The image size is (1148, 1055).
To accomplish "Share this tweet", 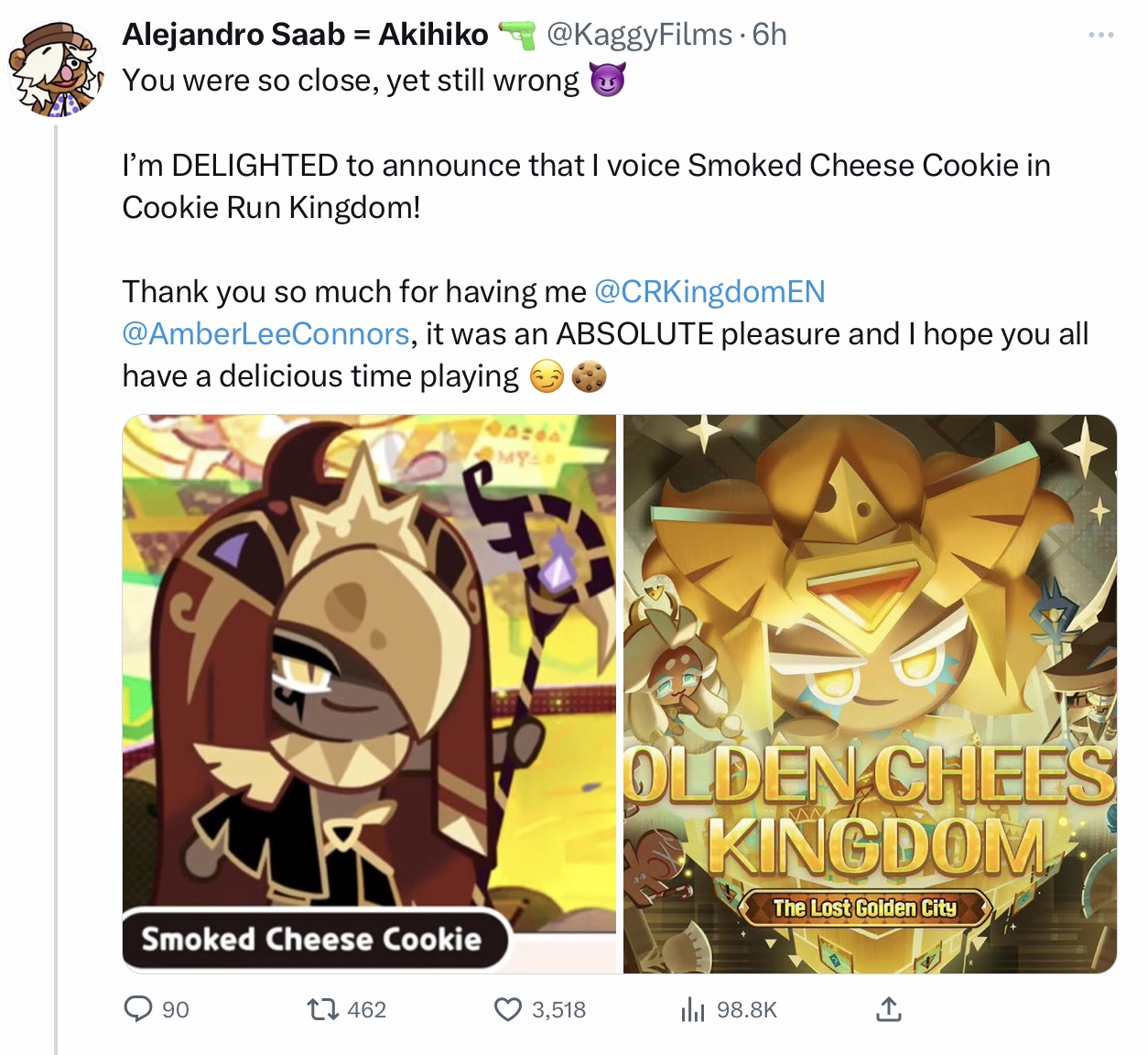I will click(x=888, y=1011).
